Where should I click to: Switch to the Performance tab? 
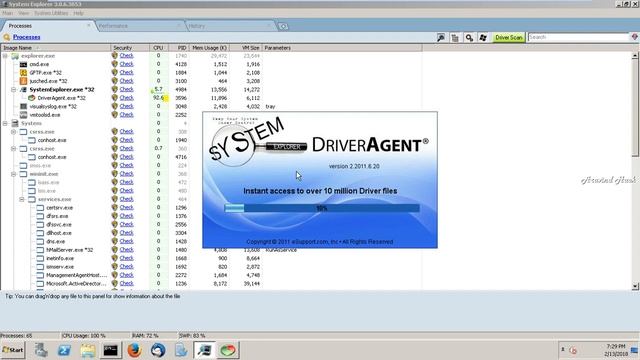tap(139, 26)
